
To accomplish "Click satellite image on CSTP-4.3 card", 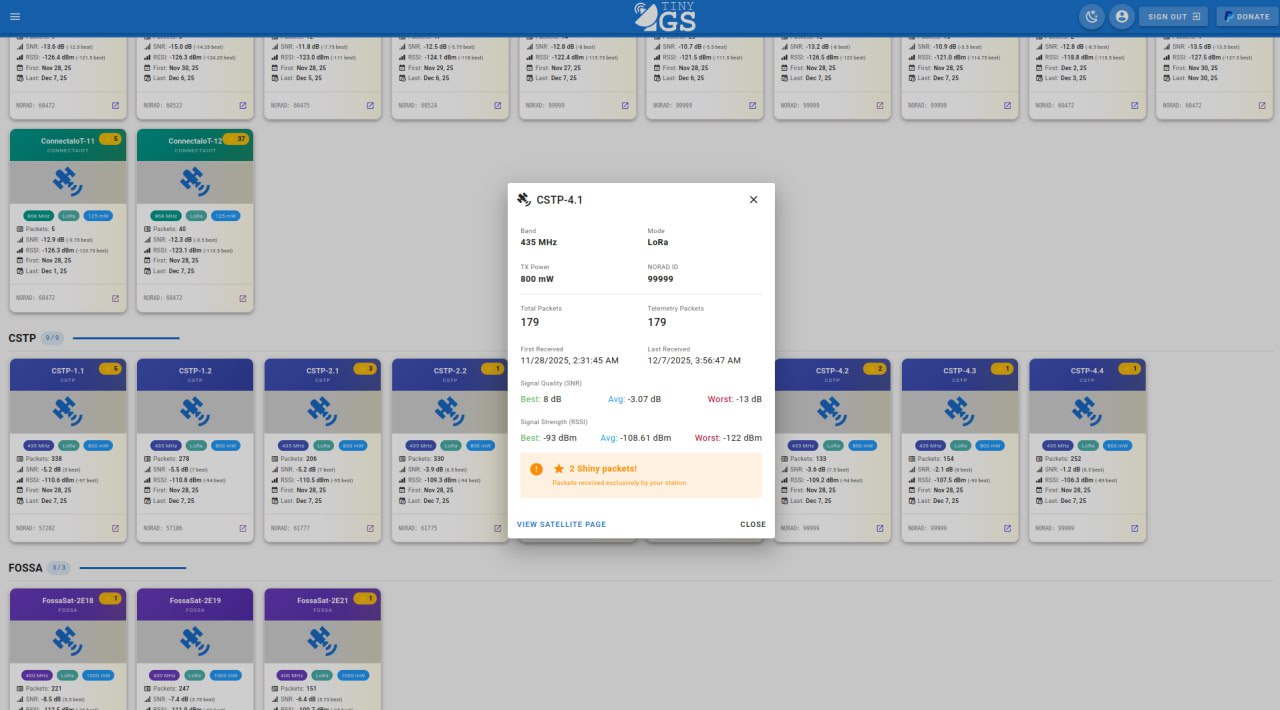I will pyautogui.click(x=960, y=411).
